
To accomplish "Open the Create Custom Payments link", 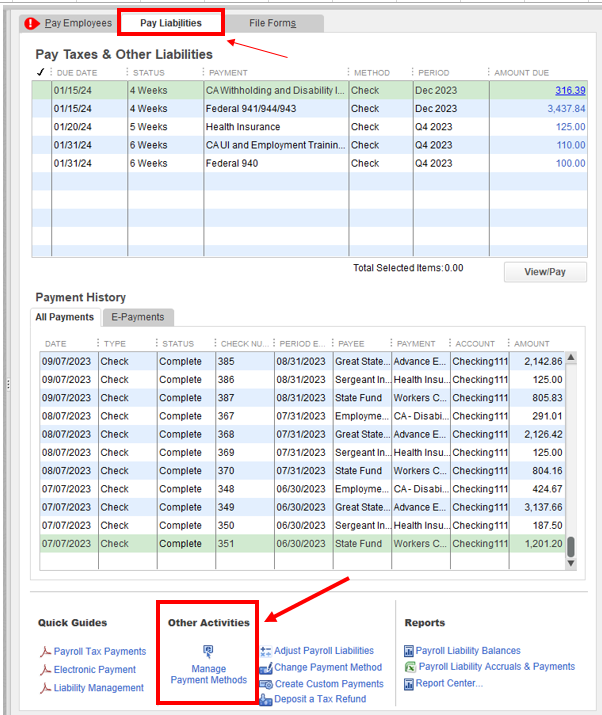I will (x=329, y=684).
